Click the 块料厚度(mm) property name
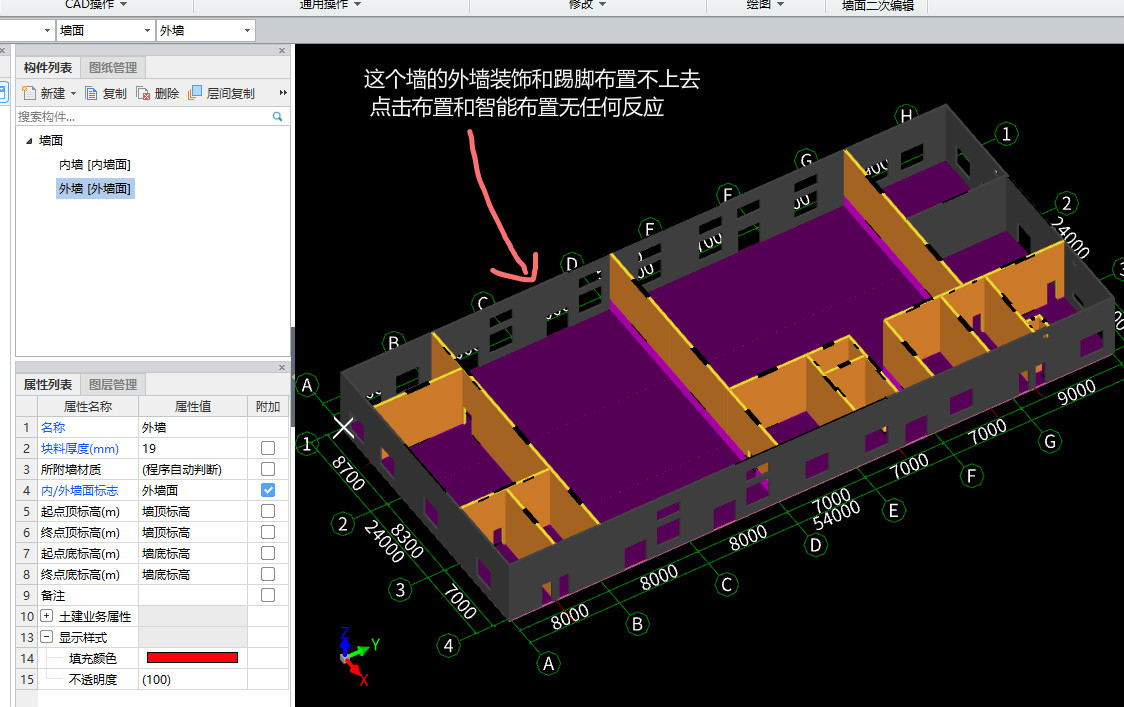 [x=80, y=448]
